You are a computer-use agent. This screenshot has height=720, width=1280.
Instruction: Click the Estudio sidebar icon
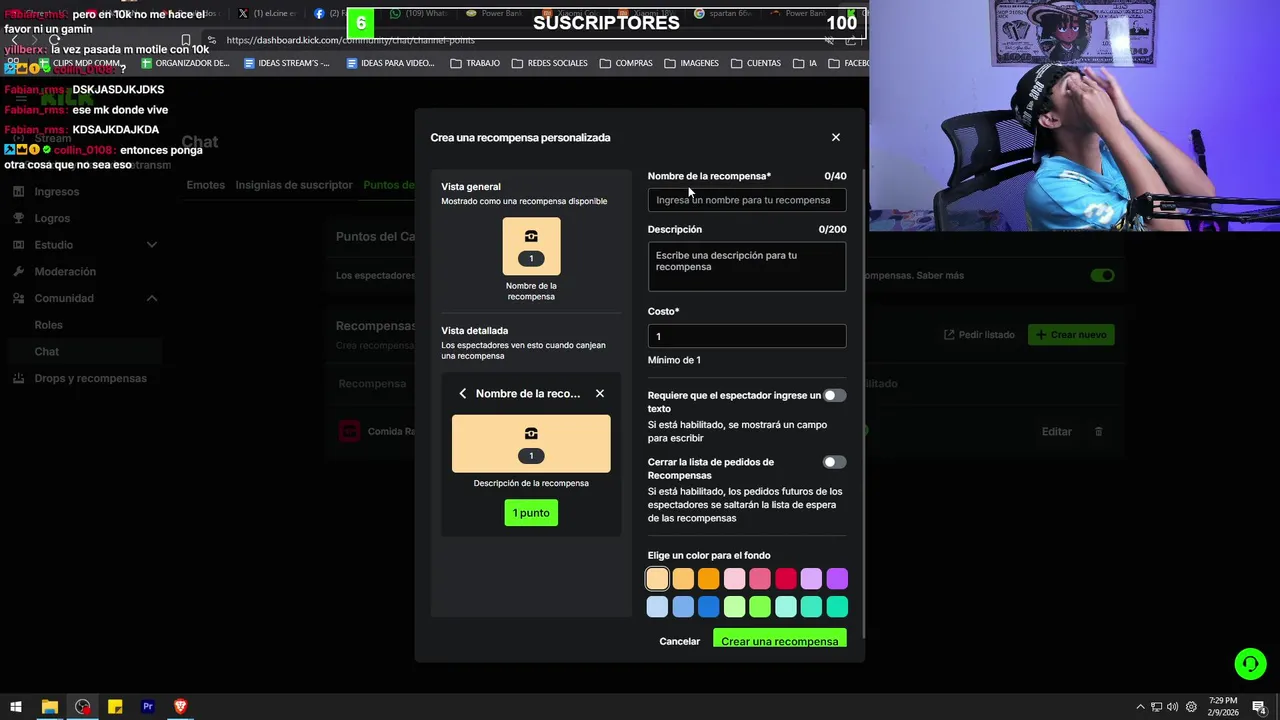click(x=18, y=245)
